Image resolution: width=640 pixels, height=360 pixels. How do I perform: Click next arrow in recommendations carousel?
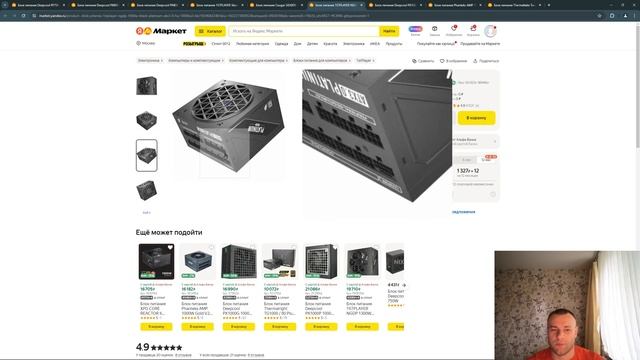coord(404,284)
